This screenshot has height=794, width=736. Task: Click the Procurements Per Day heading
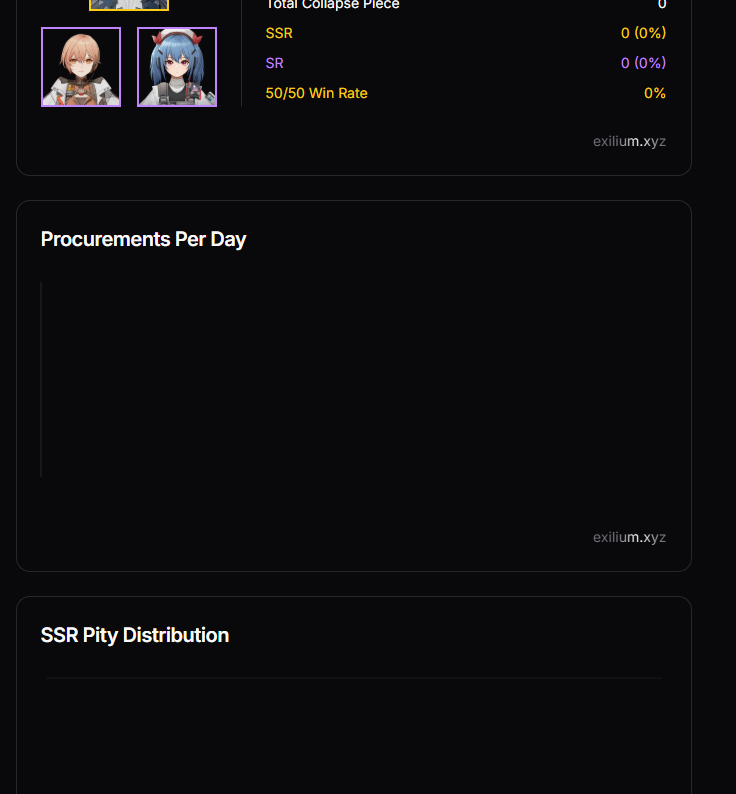coord(143,239)
